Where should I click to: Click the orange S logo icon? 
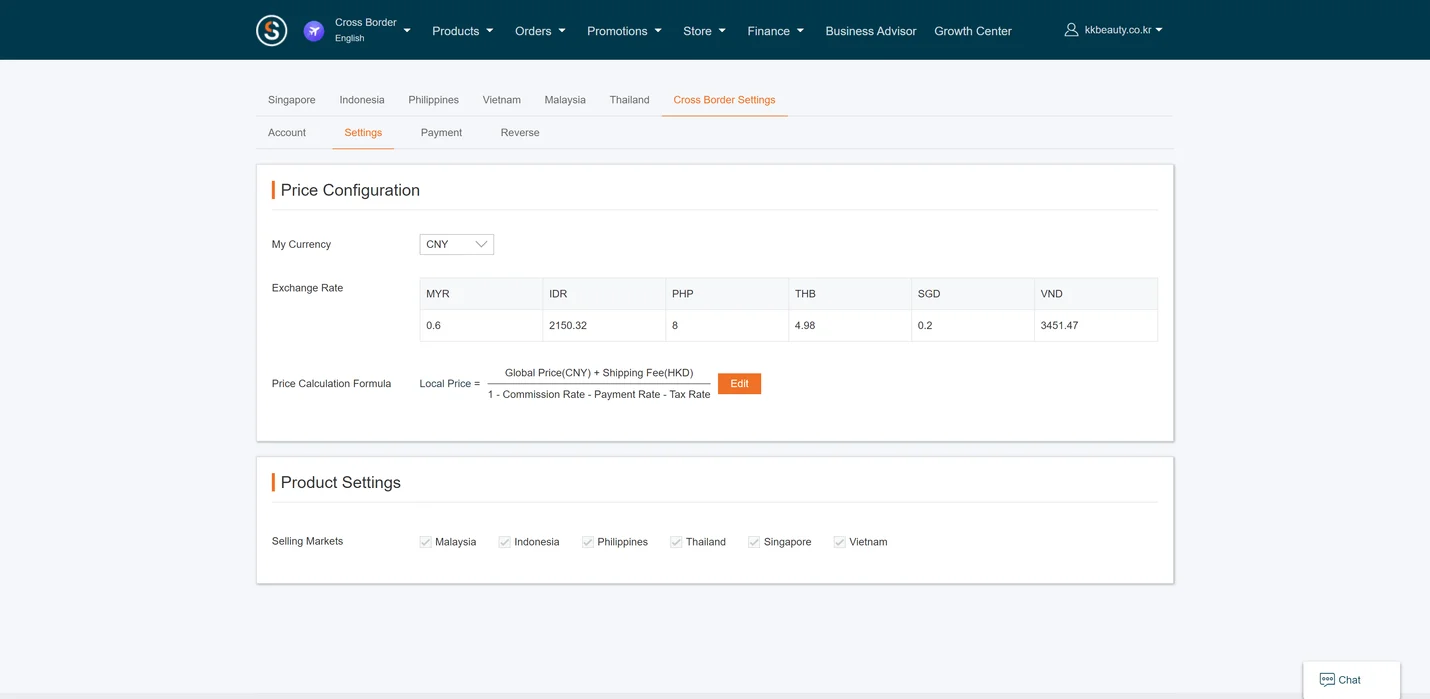coord(272,31)
